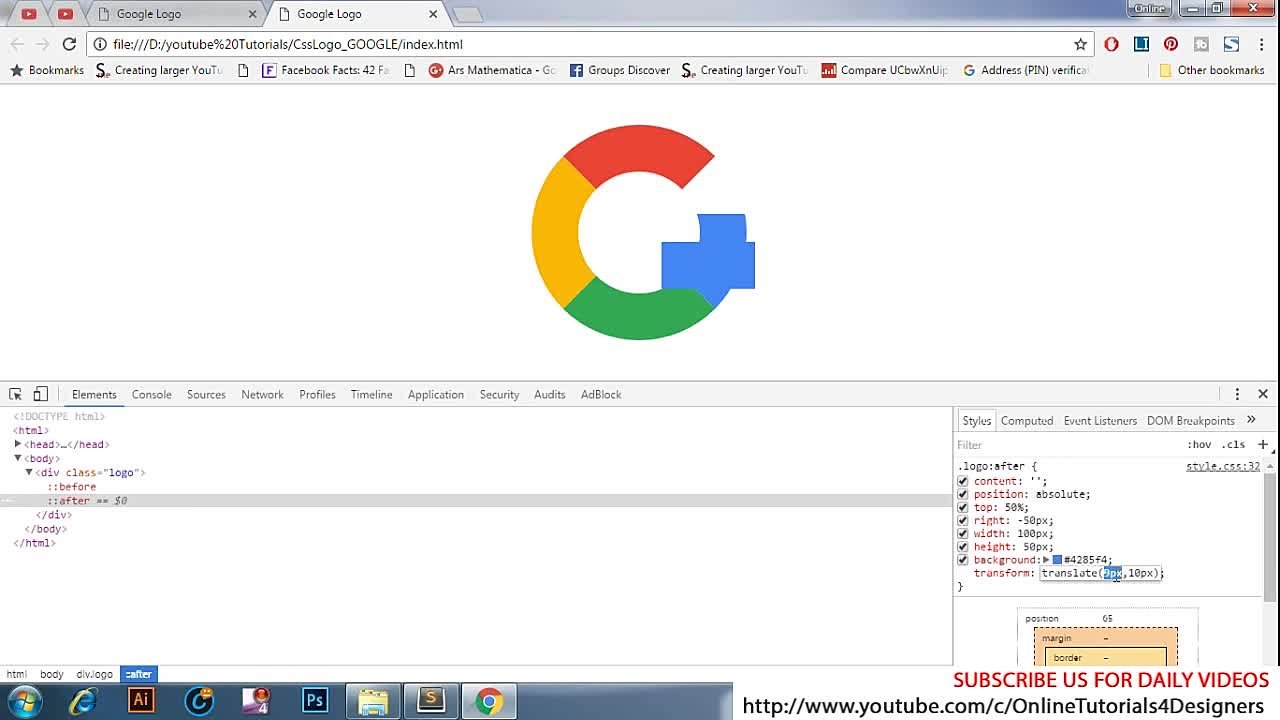Open Photoshop from taskbar

pyautogui.click(x=315, y=701)
